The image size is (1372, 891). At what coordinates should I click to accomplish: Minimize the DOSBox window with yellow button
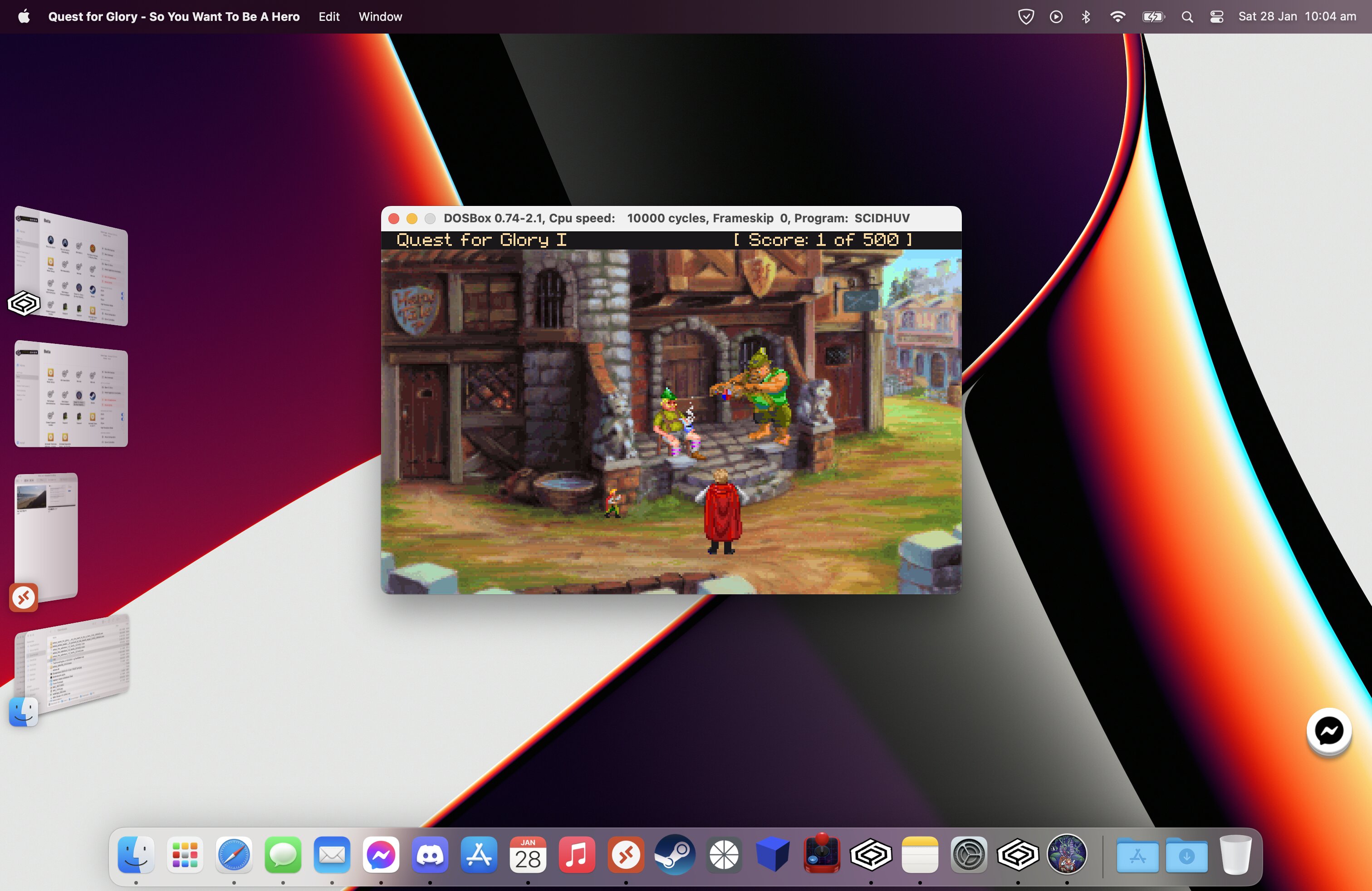point(412,218)
